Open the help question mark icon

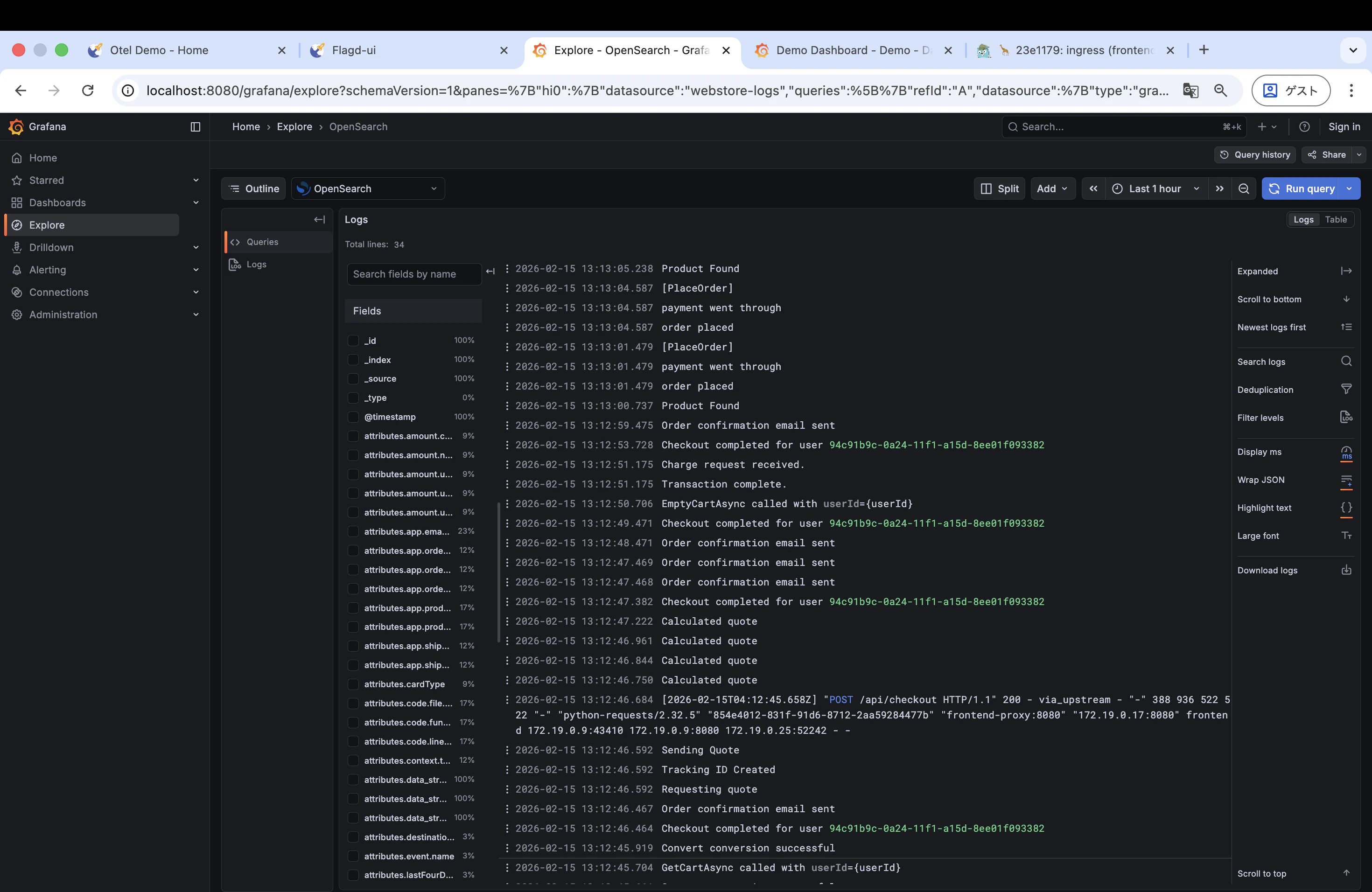pyautogui.click(x=1304, y=127)
